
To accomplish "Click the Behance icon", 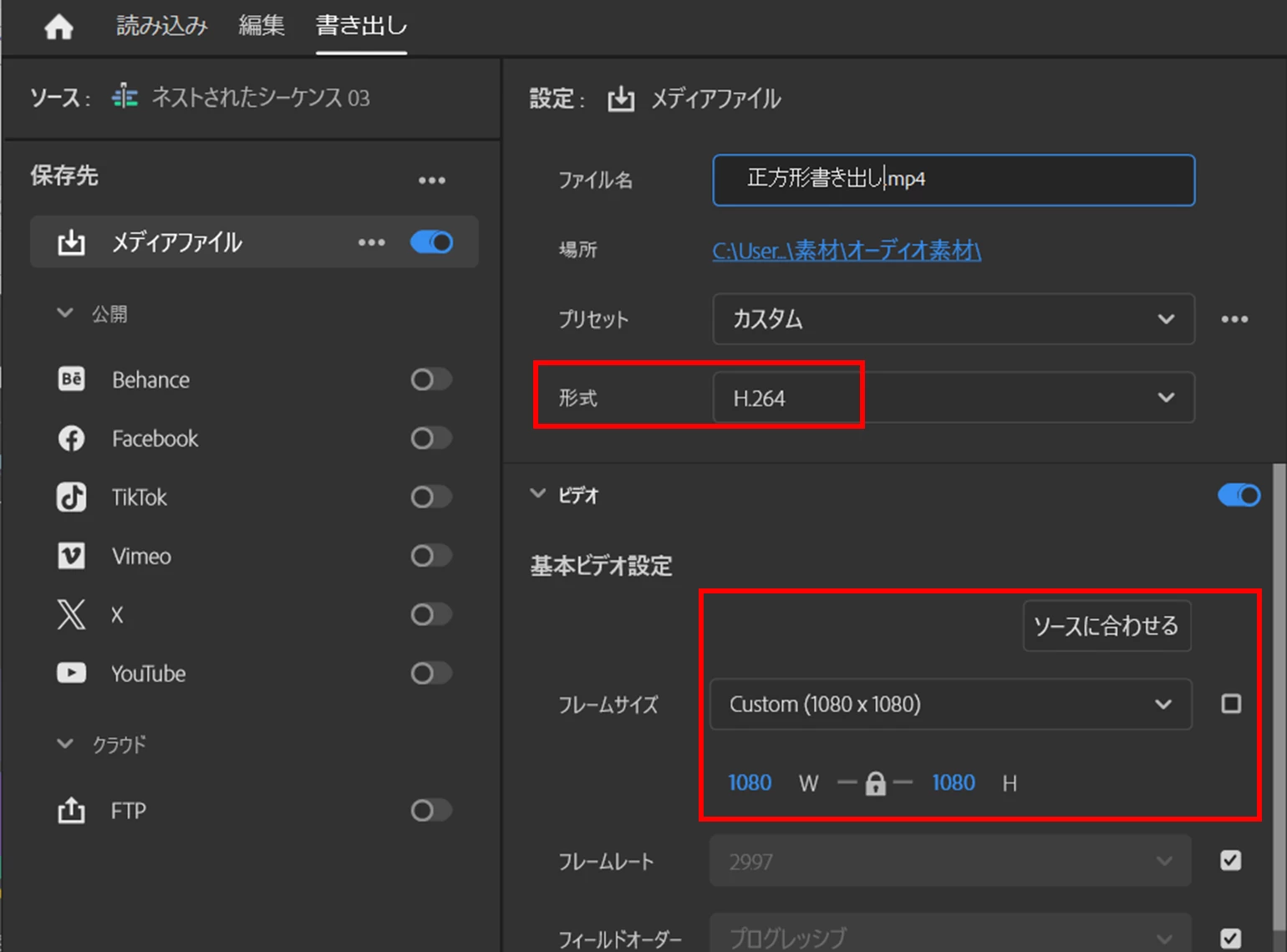I will click(71, 379).
